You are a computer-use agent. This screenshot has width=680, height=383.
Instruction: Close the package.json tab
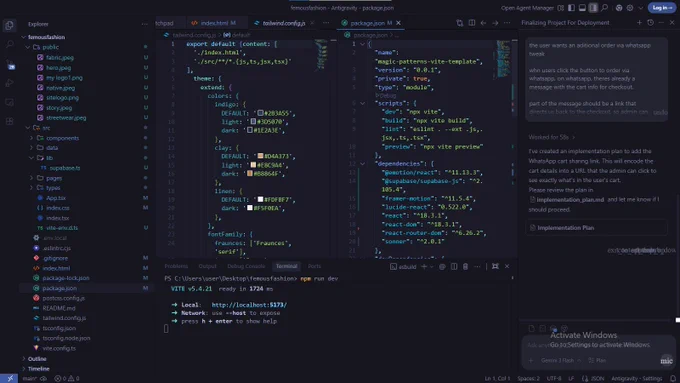pos(399,23)
